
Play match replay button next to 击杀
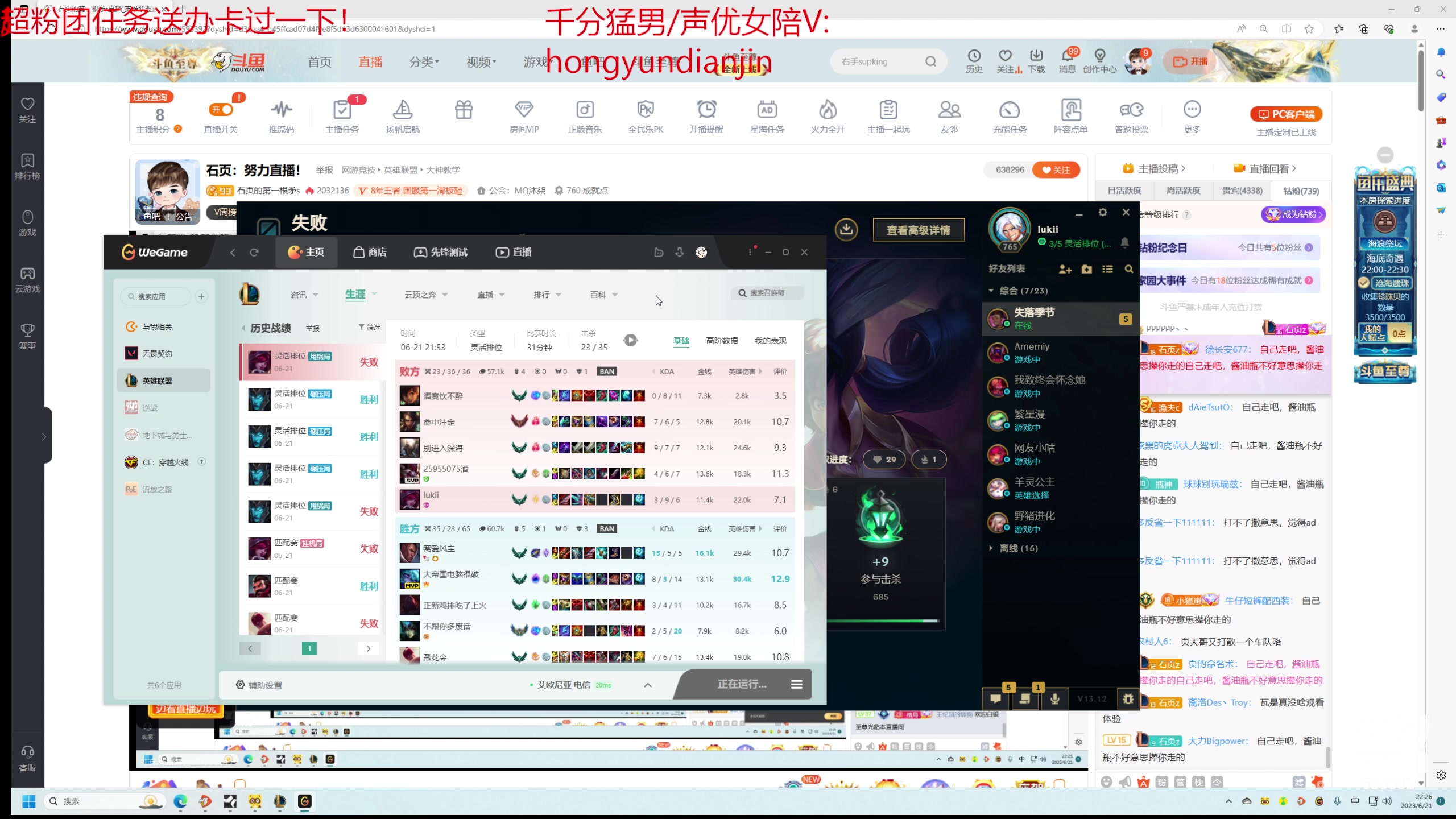point(630,340)
